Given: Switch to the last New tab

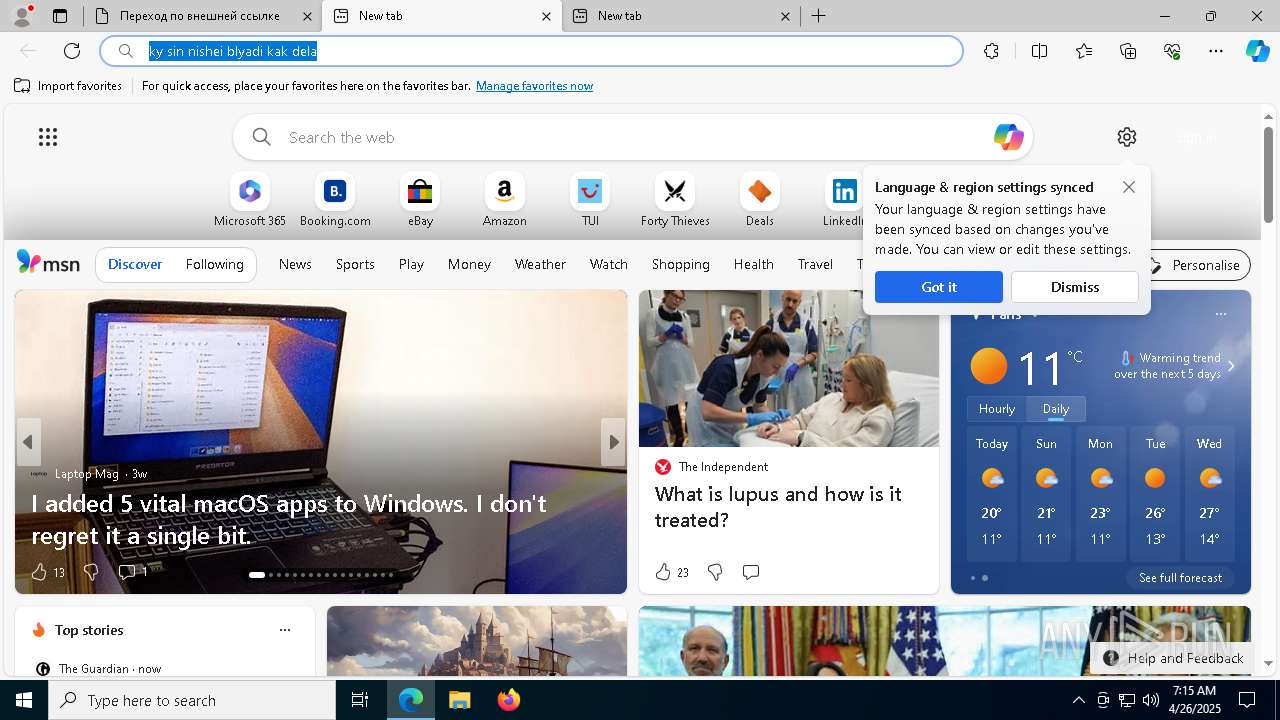Looking at the screenshot, I should coord(679,16).
